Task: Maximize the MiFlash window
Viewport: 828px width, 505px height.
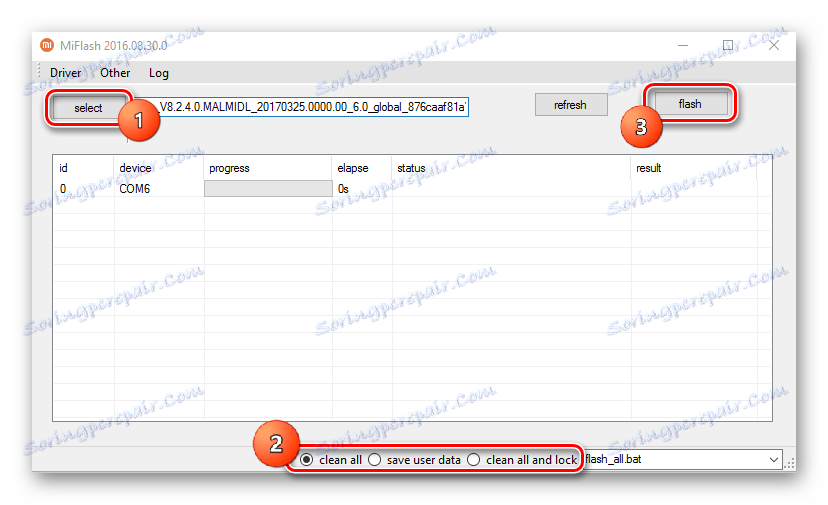Action: click(728, 45)
